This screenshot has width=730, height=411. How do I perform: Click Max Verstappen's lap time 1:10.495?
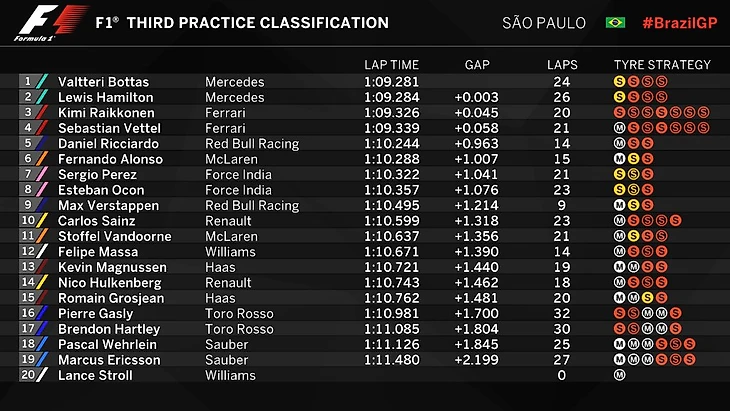(392, 205)
